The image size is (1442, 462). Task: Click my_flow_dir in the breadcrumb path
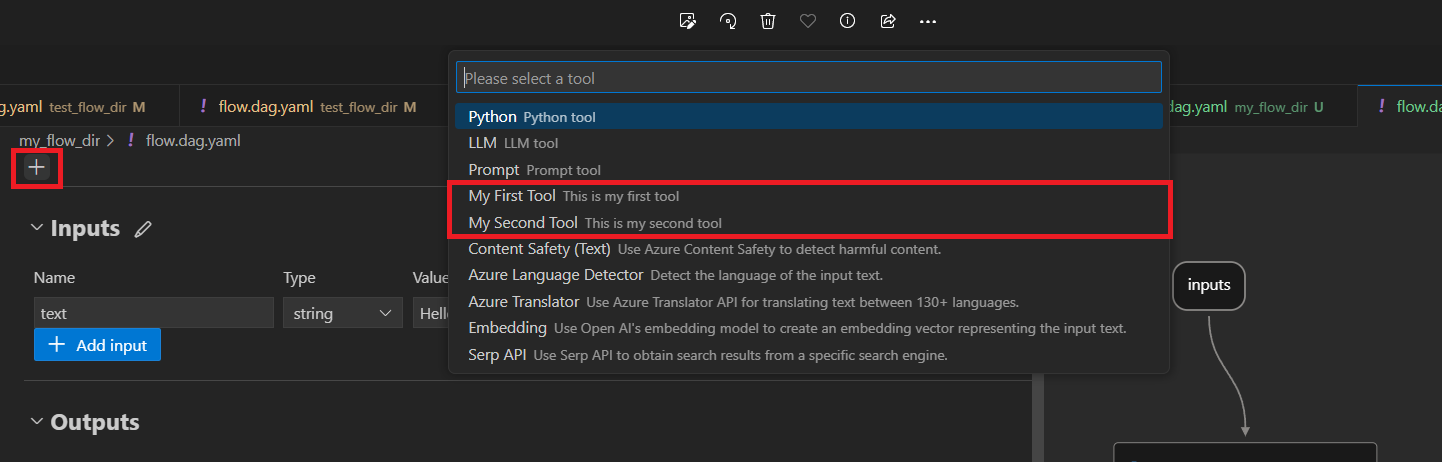point(59,140)
